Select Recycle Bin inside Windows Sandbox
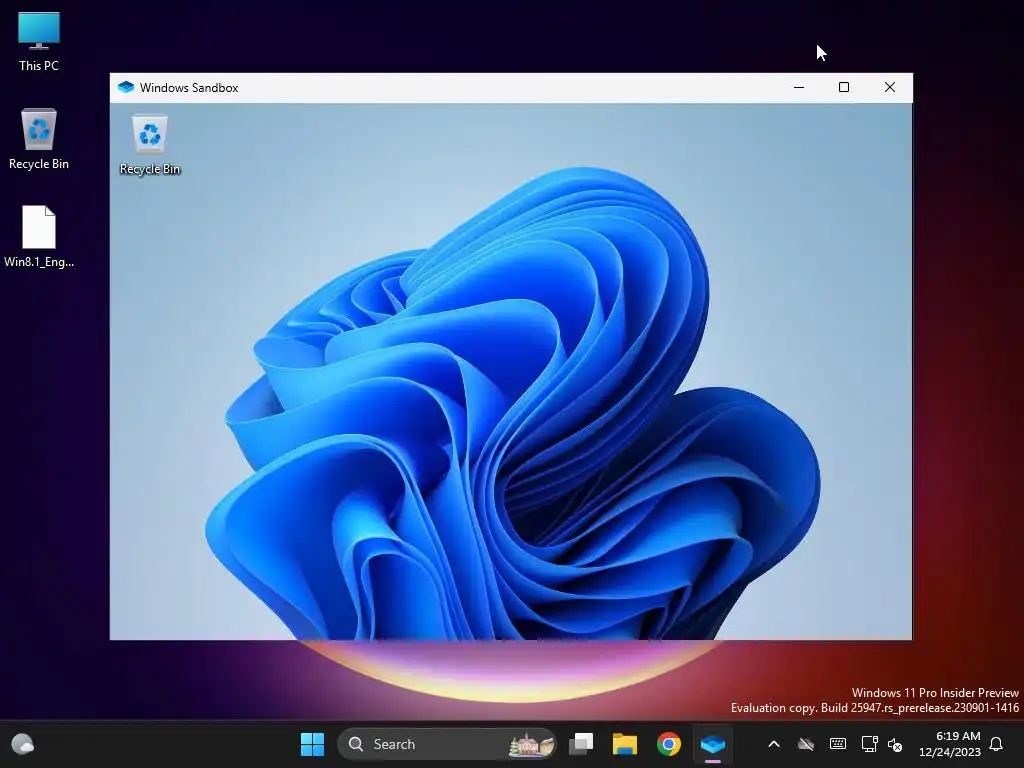The width and height of the screenshot is (1024, 768). [x=150, y=145]
